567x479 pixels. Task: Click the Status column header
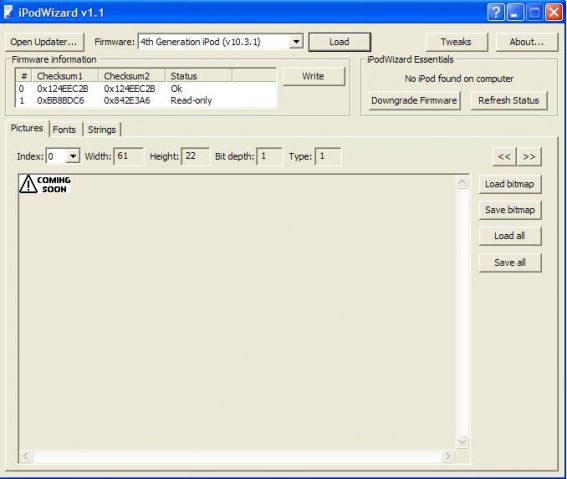point(199,76)
